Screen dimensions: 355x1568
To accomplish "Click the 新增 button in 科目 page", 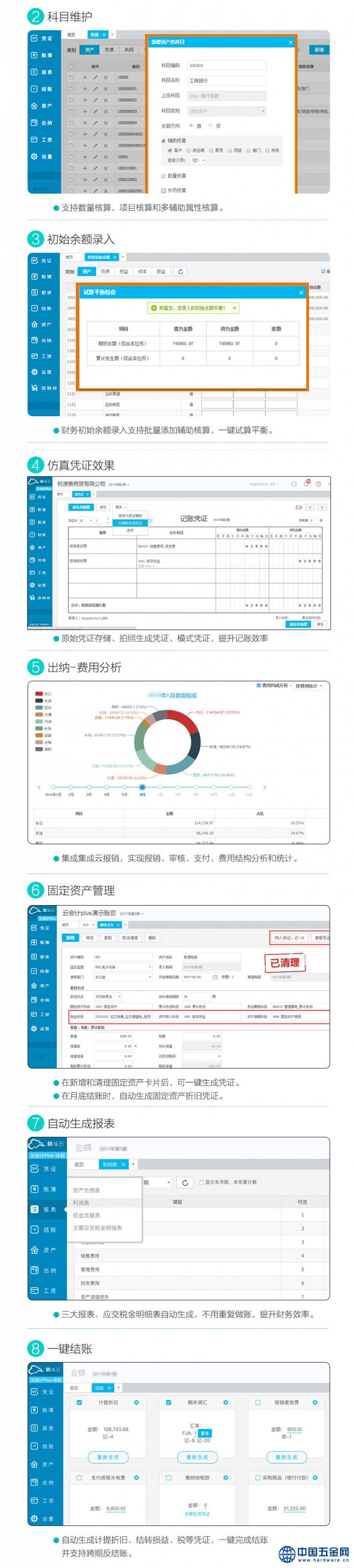I will tap(319, 50).
